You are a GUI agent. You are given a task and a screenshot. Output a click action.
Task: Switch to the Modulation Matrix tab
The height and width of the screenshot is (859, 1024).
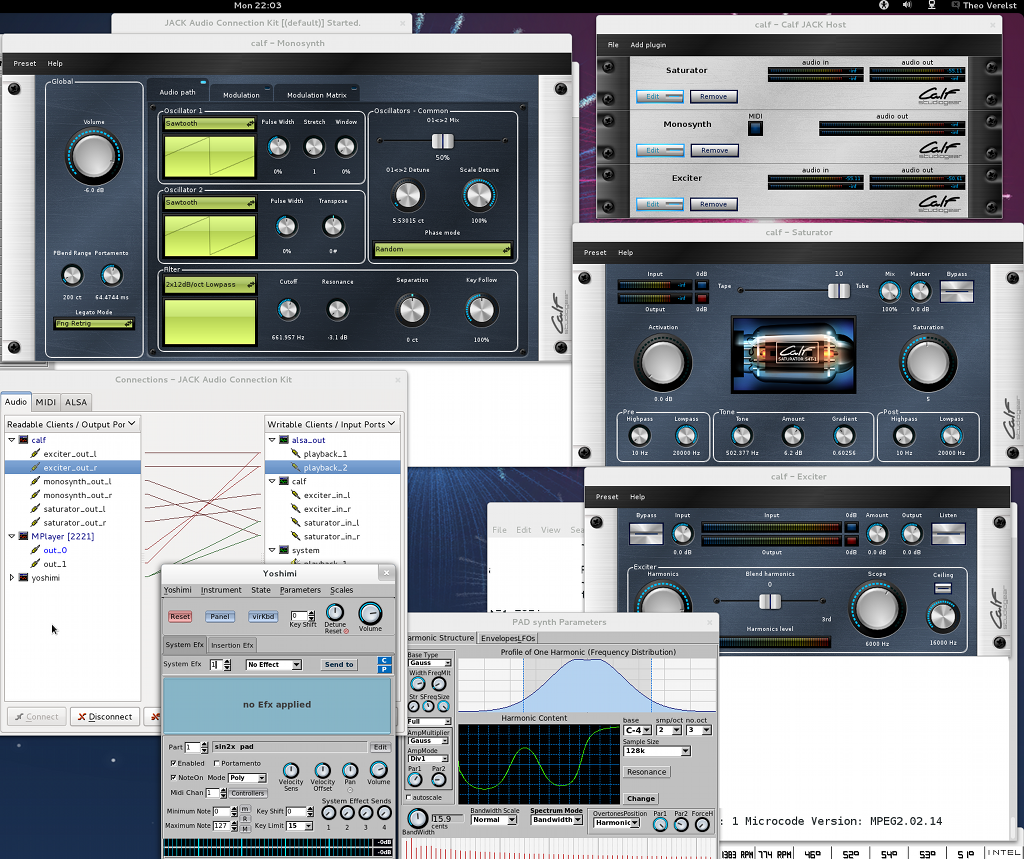click(x=316, y=95)
